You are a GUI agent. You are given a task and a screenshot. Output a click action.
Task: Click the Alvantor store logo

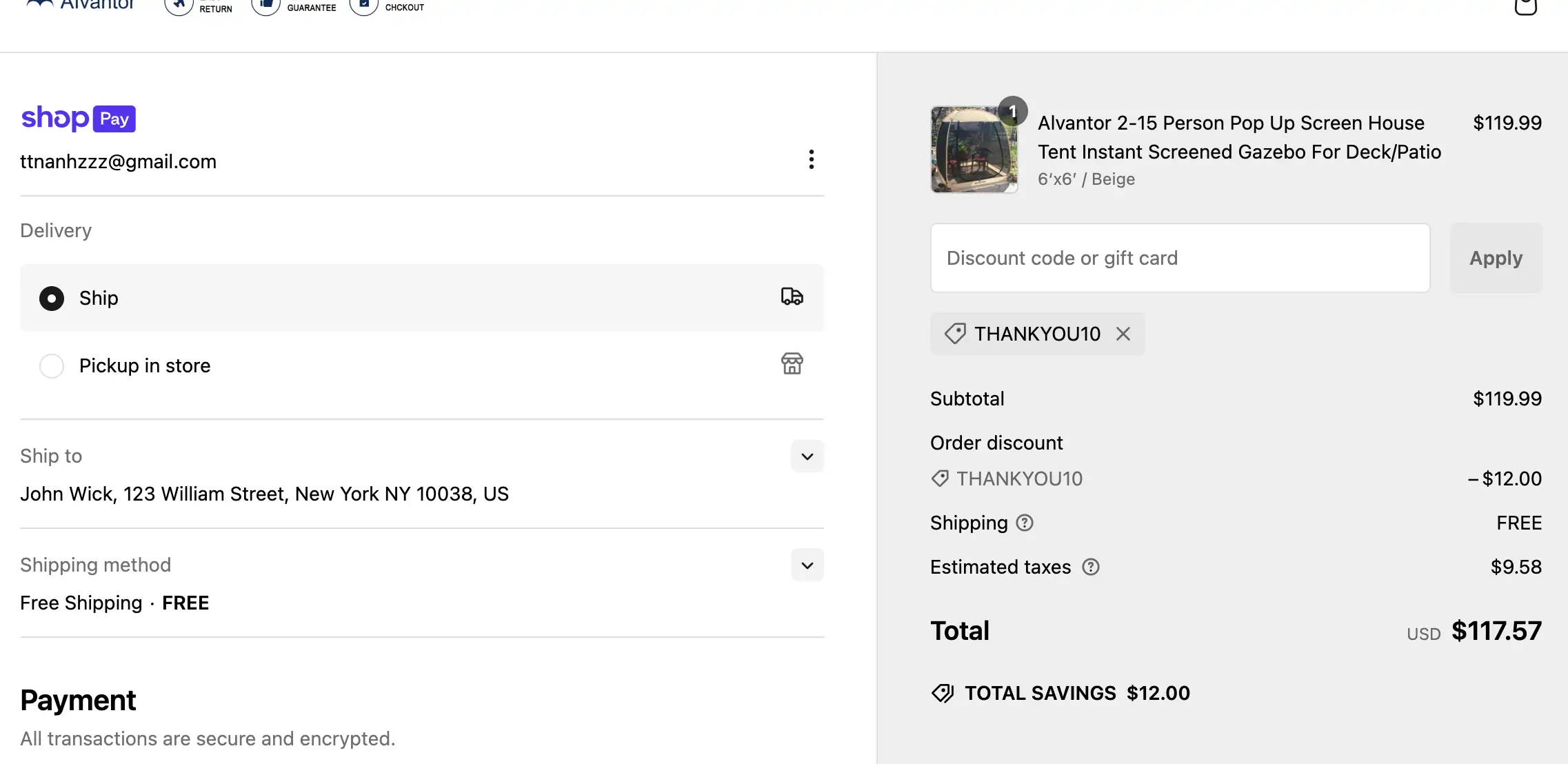point(80,6)
